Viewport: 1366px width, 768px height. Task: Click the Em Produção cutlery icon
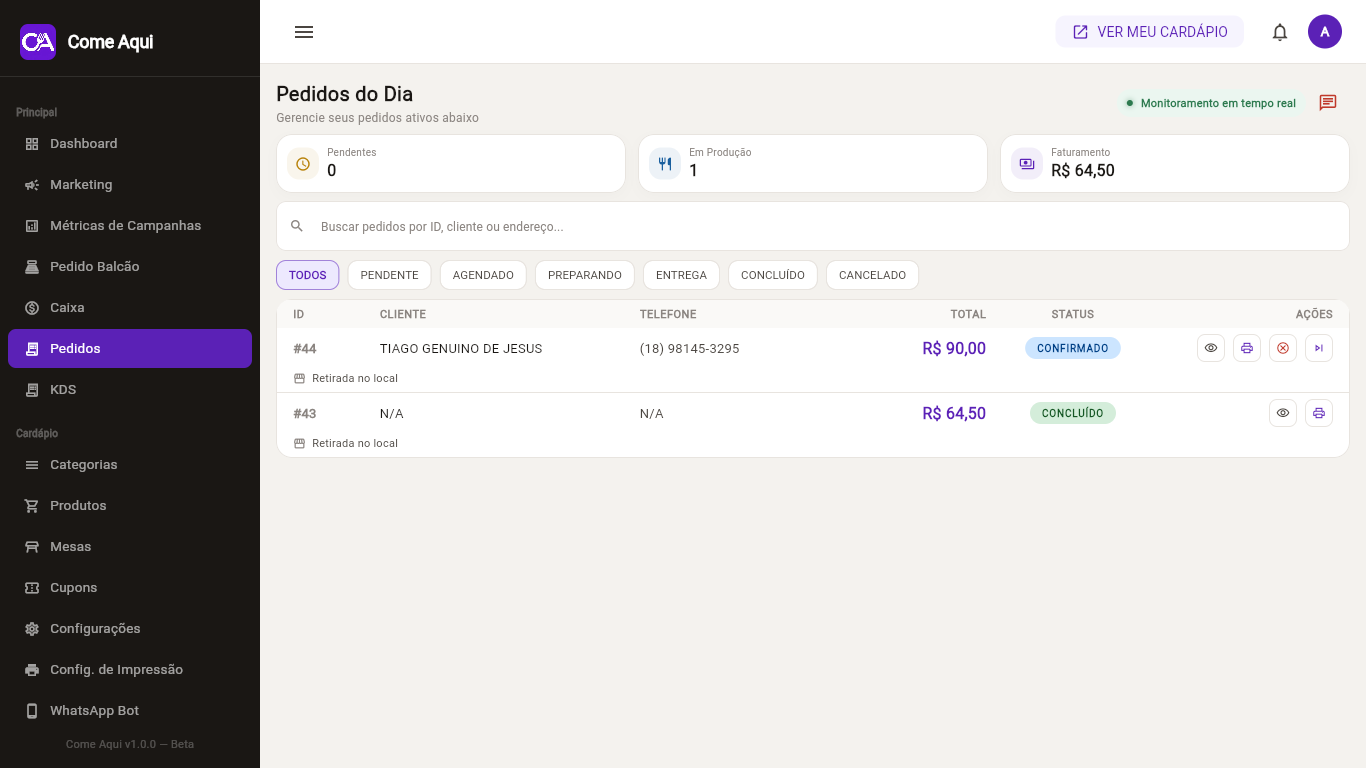click(665, 164)
